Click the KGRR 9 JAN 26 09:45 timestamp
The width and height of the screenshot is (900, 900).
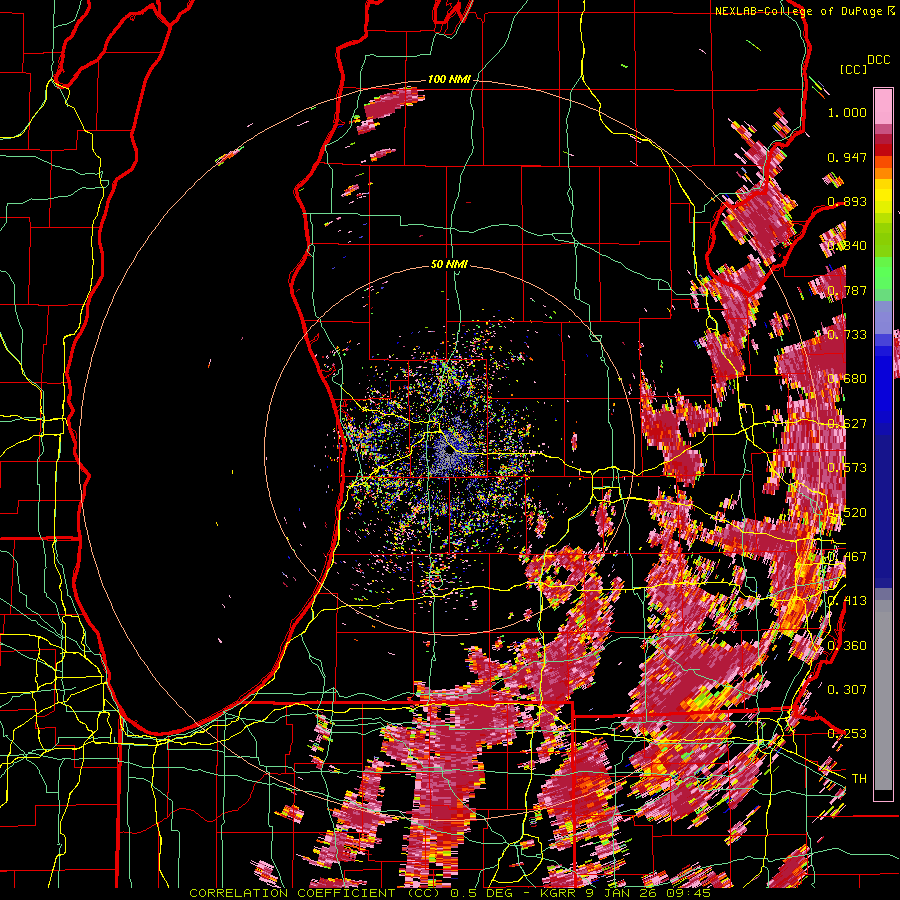coord(626,893)
